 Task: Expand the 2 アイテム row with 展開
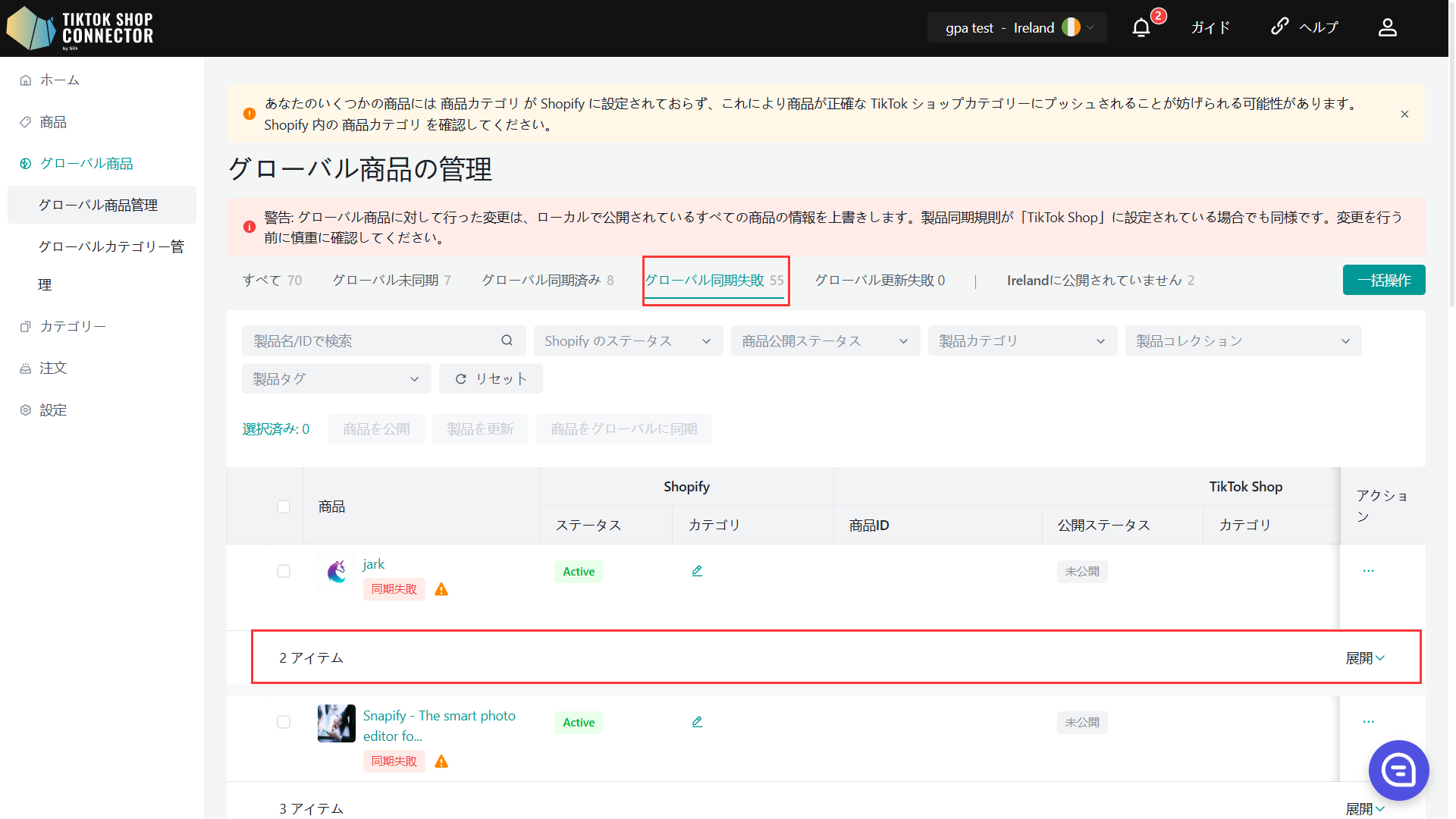pos(1365,658)
